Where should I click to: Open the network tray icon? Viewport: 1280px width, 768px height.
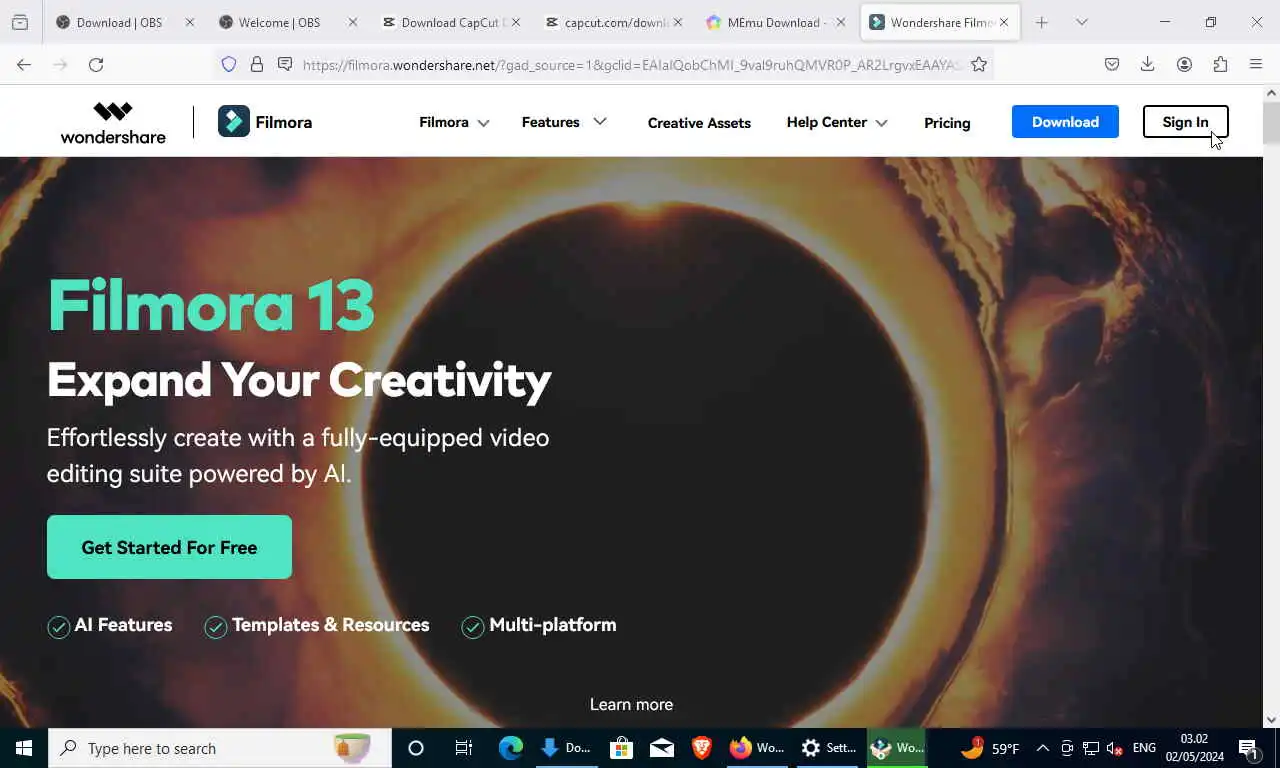pyautogui.click(x=1091, y=748)
